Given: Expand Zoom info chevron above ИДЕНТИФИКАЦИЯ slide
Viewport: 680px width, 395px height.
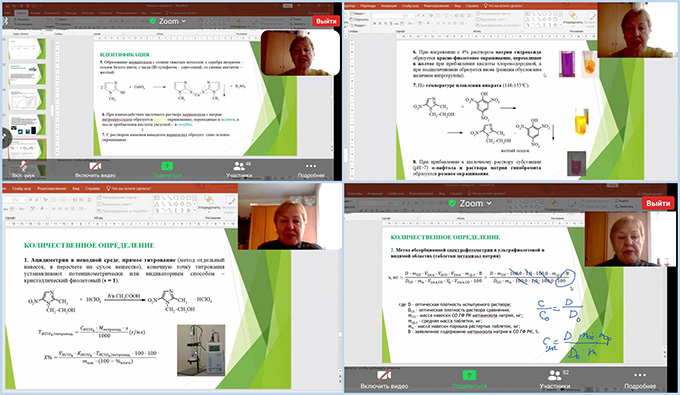Looking at the screenshot, I should click(x=184, y=21).
